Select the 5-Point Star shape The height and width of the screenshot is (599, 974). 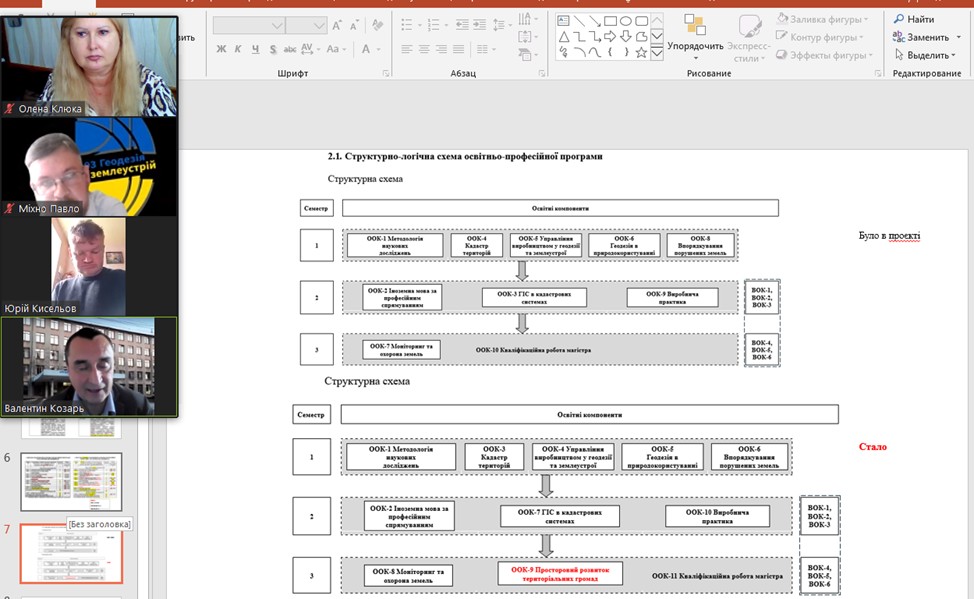tap(641, 52)
